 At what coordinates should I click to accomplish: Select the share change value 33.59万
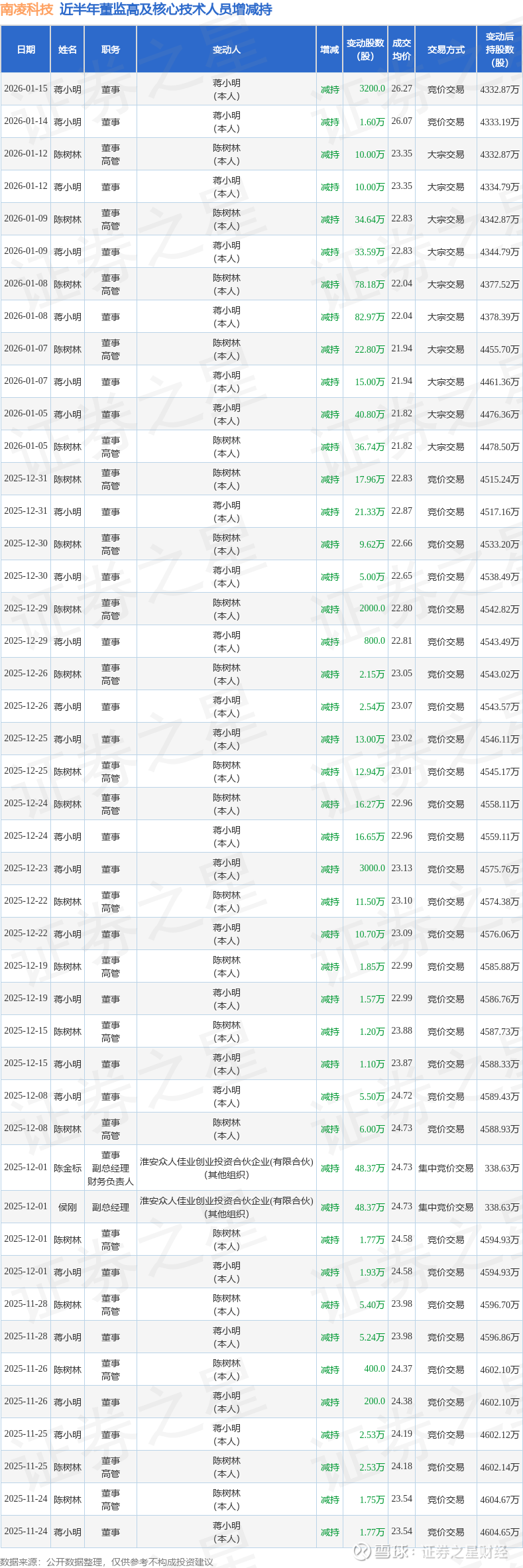coord(370,252)
